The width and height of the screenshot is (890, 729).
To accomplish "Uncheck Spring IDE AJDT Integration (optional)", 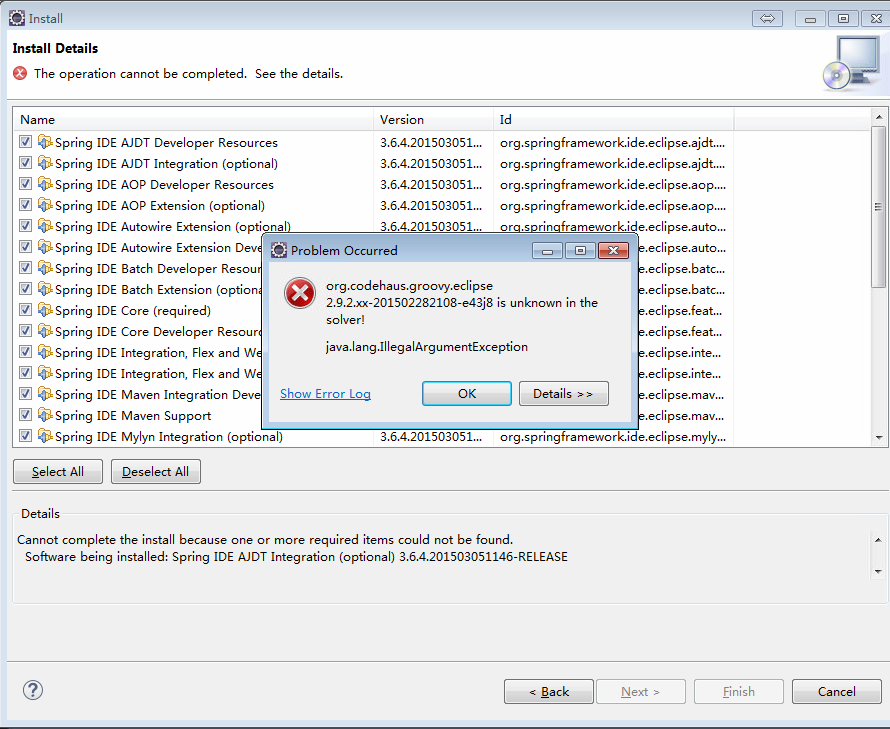I will click(25, 162).
